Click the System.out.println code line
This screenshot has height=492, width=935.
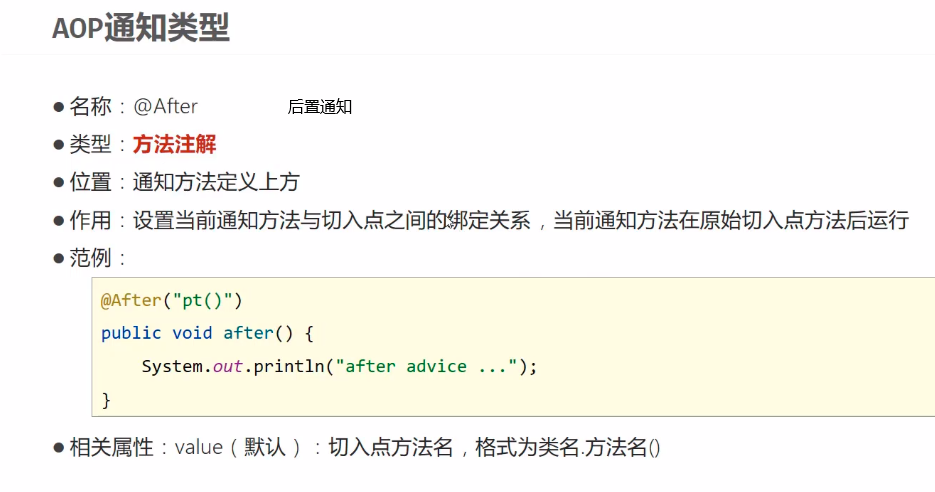click(x=339, y=366)
